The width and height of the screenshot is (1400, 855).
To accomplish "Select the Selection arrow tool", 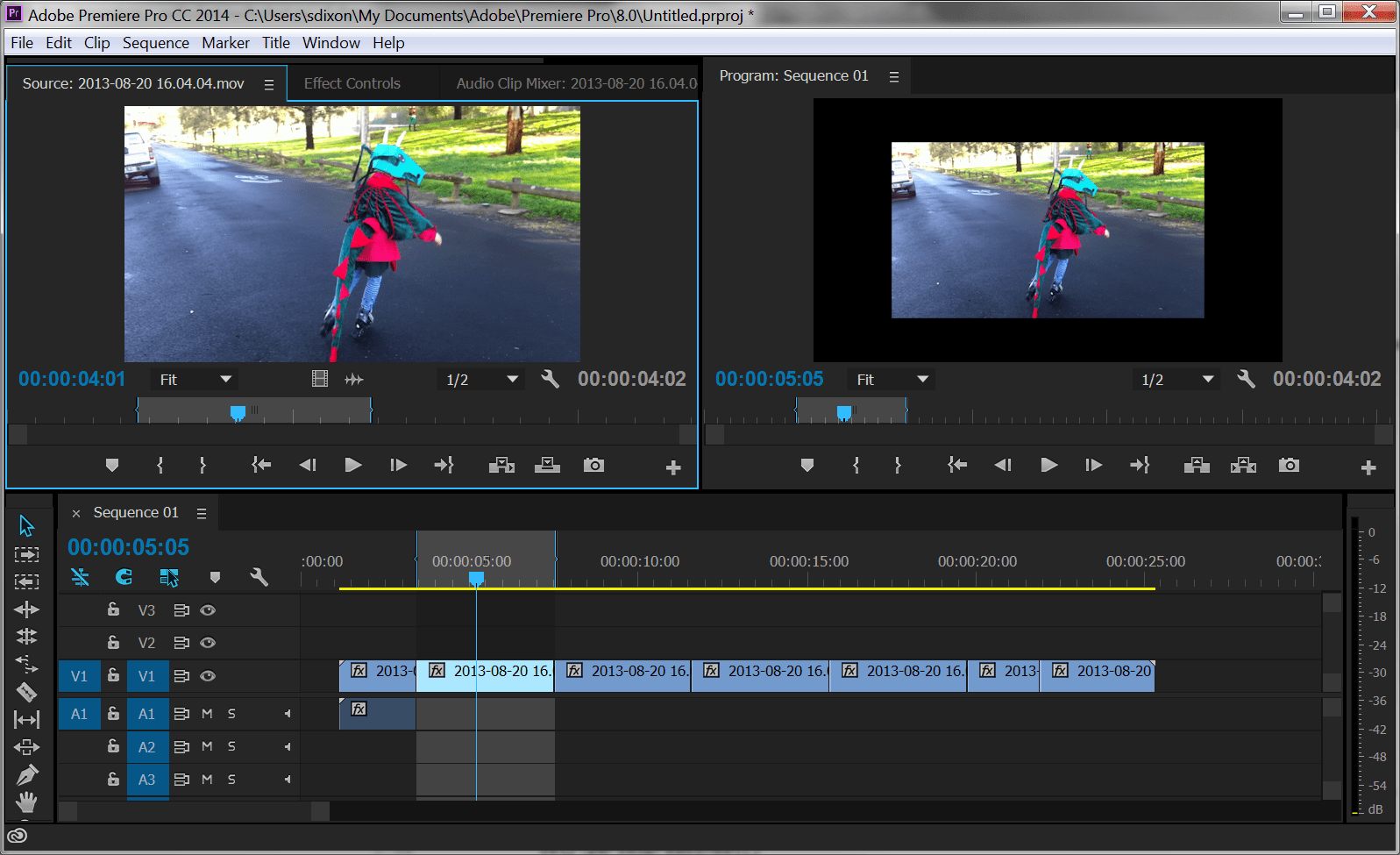I will pos(26,525).
